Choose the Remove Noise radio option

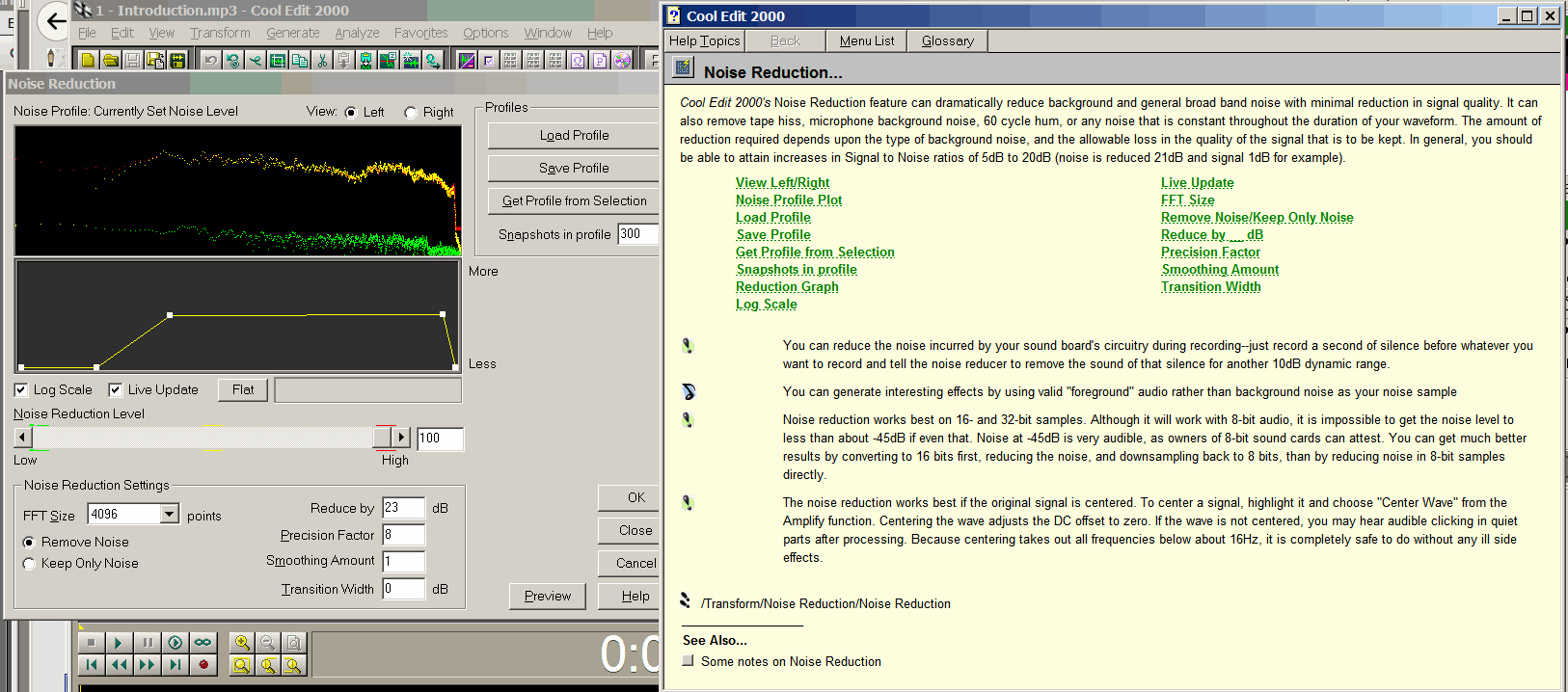click(x=29, y=543)
